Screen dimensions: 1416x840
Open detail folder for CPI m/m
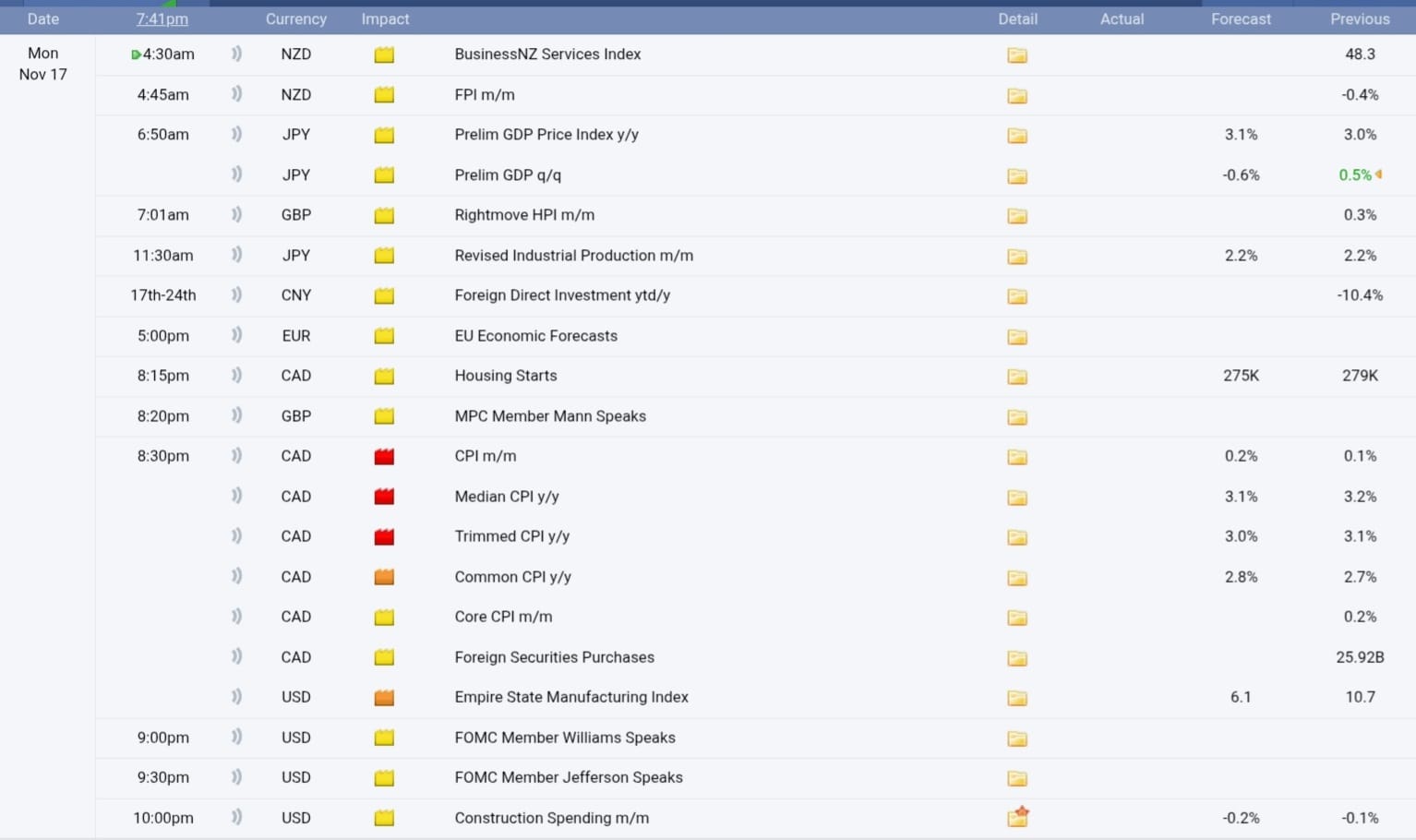point(1016,457)
